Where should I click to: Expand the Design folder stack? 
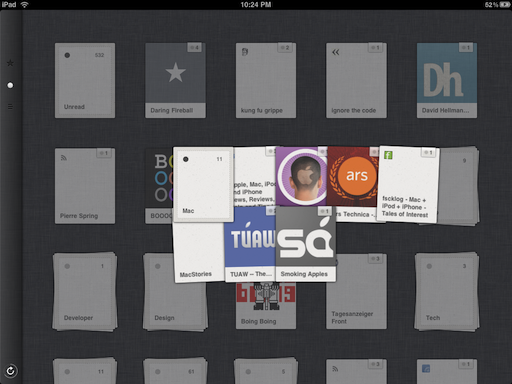click(x=175, y=292)
